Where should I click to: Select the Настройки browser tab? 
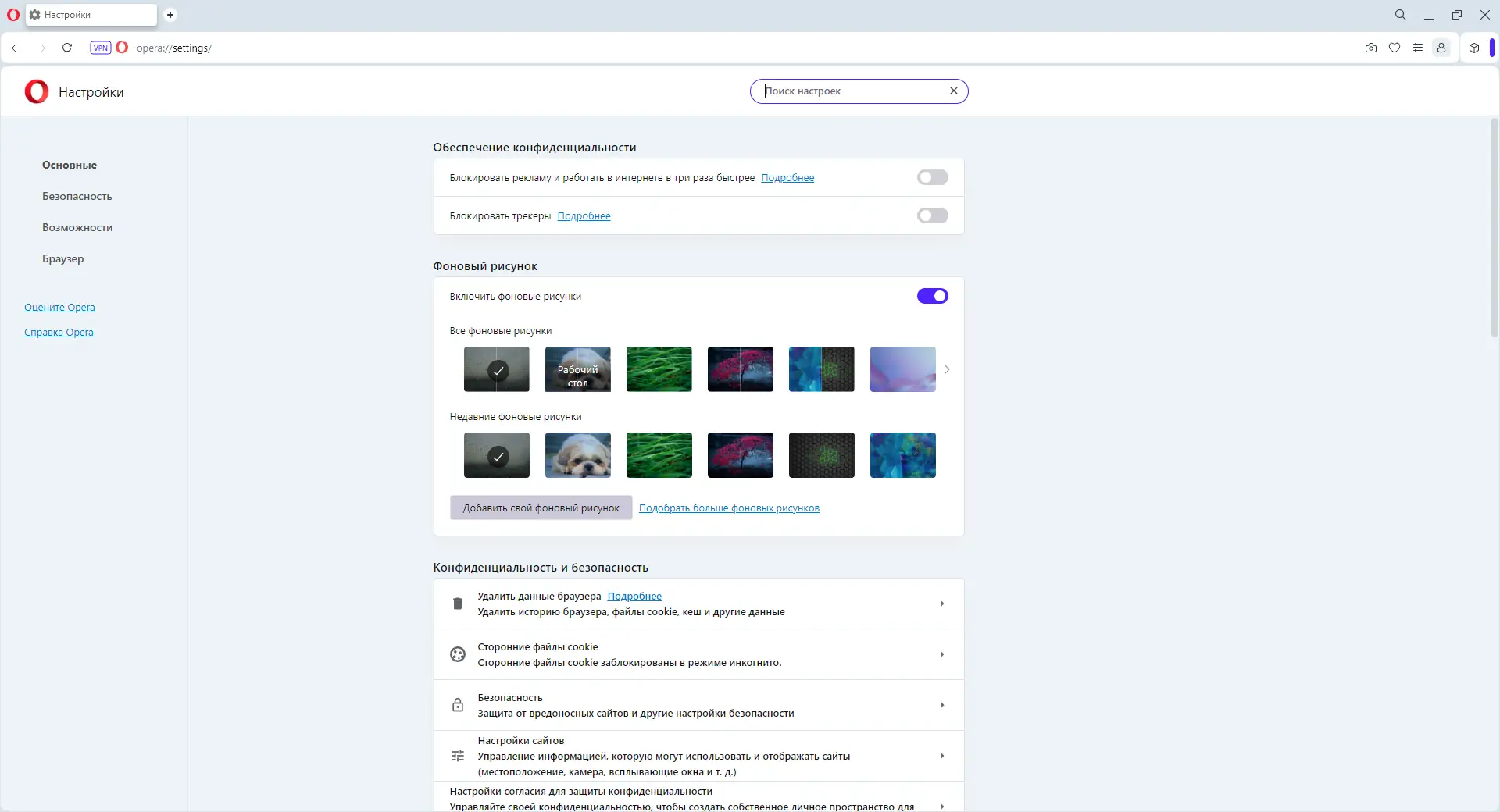[91, 15]
